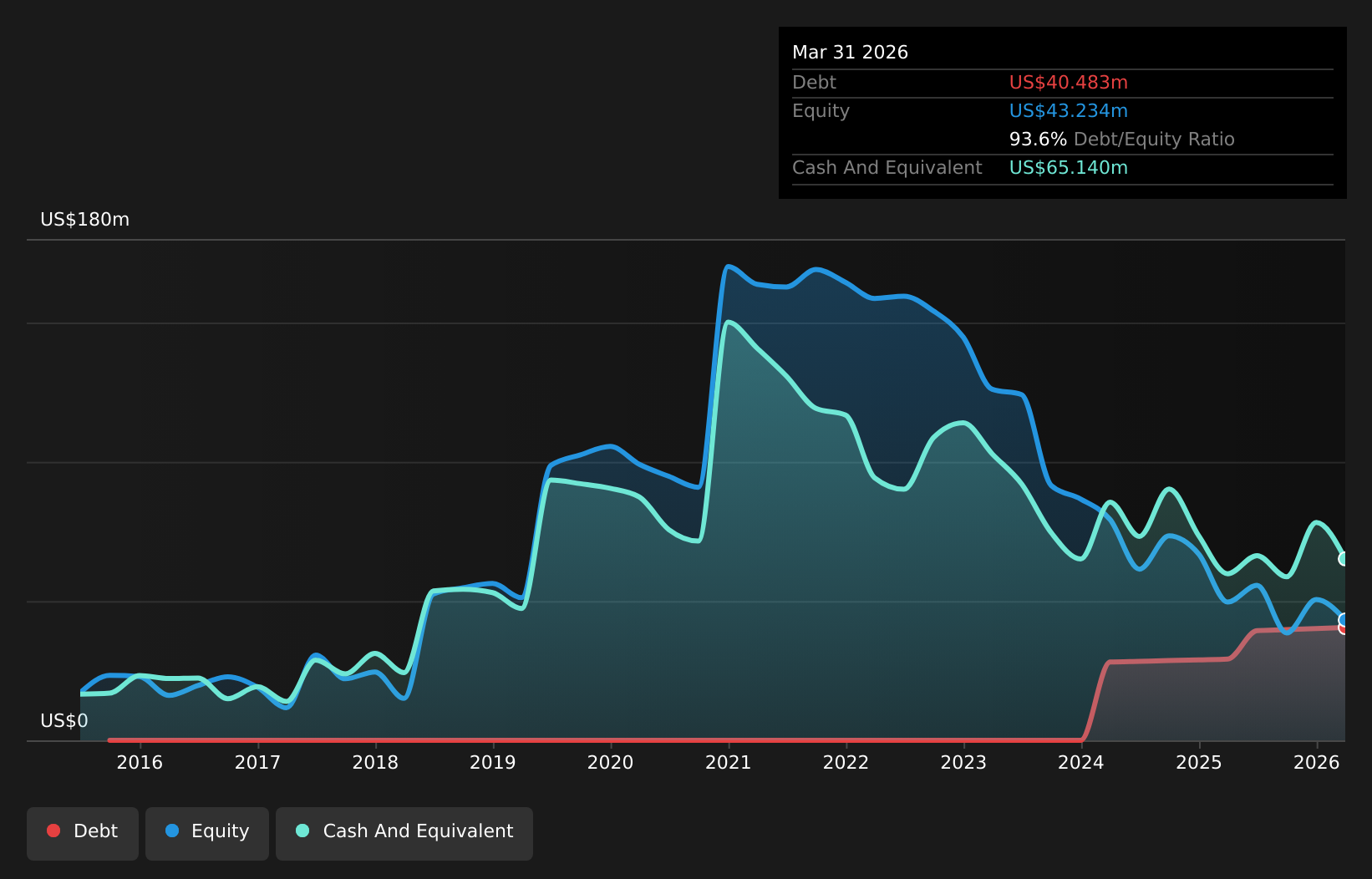Click the 2025 x-axis label
The width and height of the screenshot is (1372, 879).
tap(1199, 762)
